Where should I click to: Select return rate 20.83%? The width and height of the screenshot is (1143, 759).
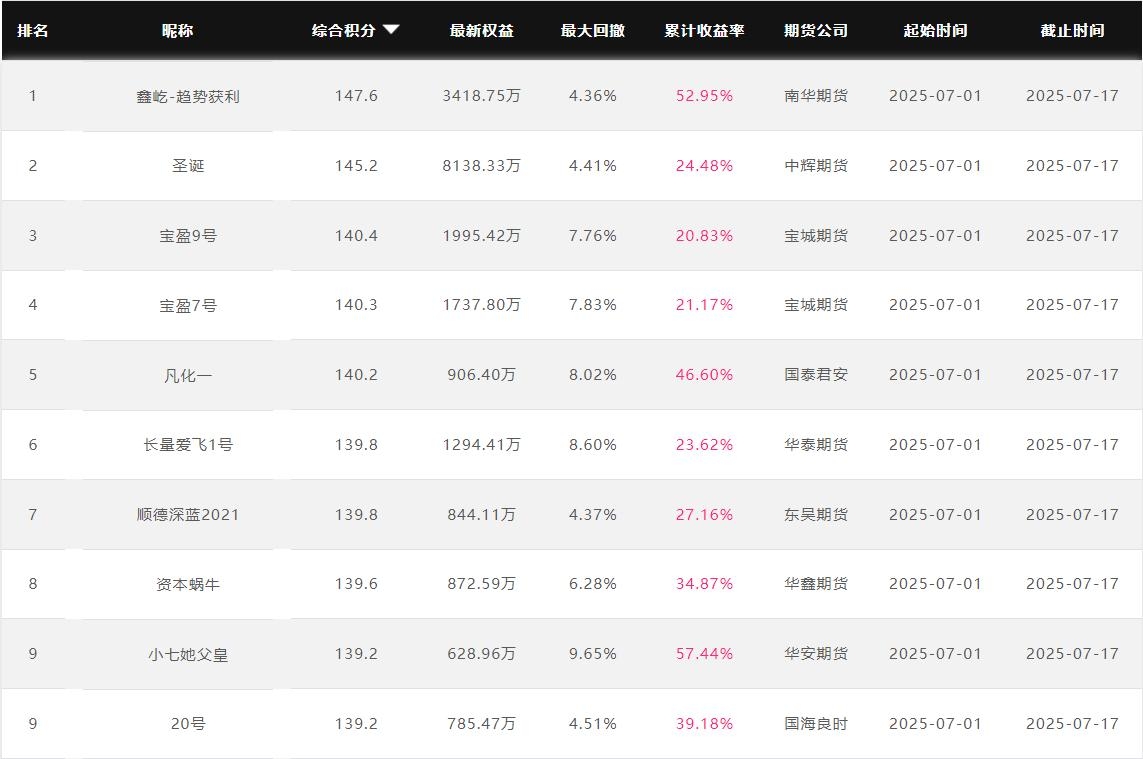coord(704,236)
